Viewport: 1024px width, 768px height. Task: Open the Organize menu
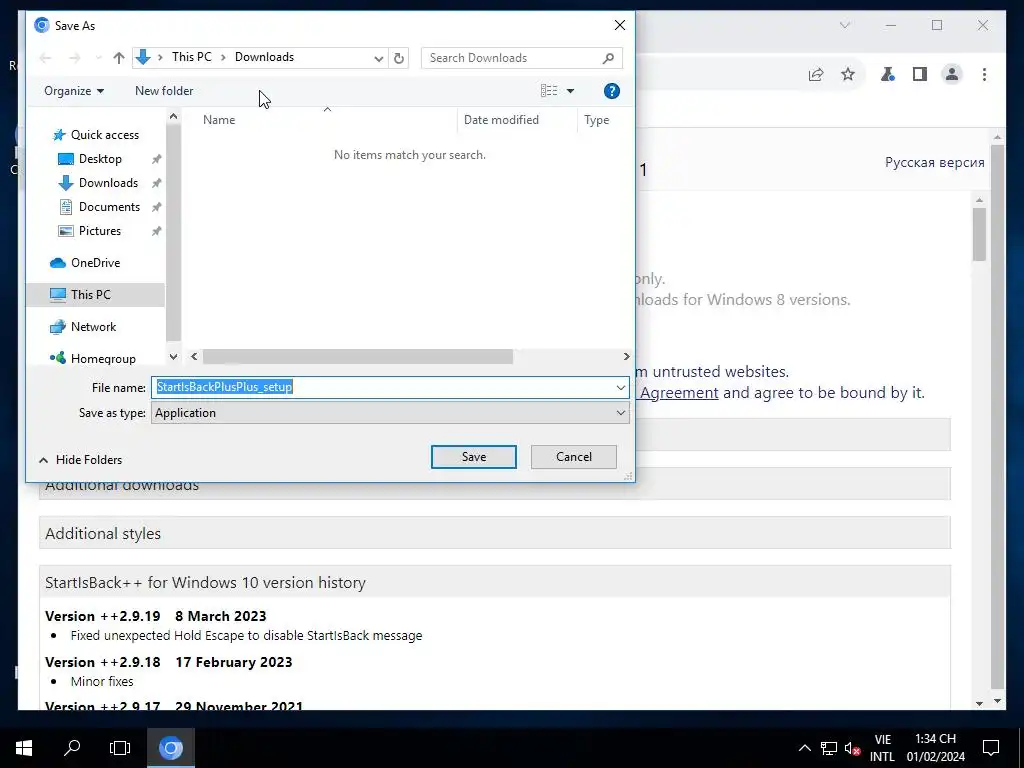tap(74, 91)
